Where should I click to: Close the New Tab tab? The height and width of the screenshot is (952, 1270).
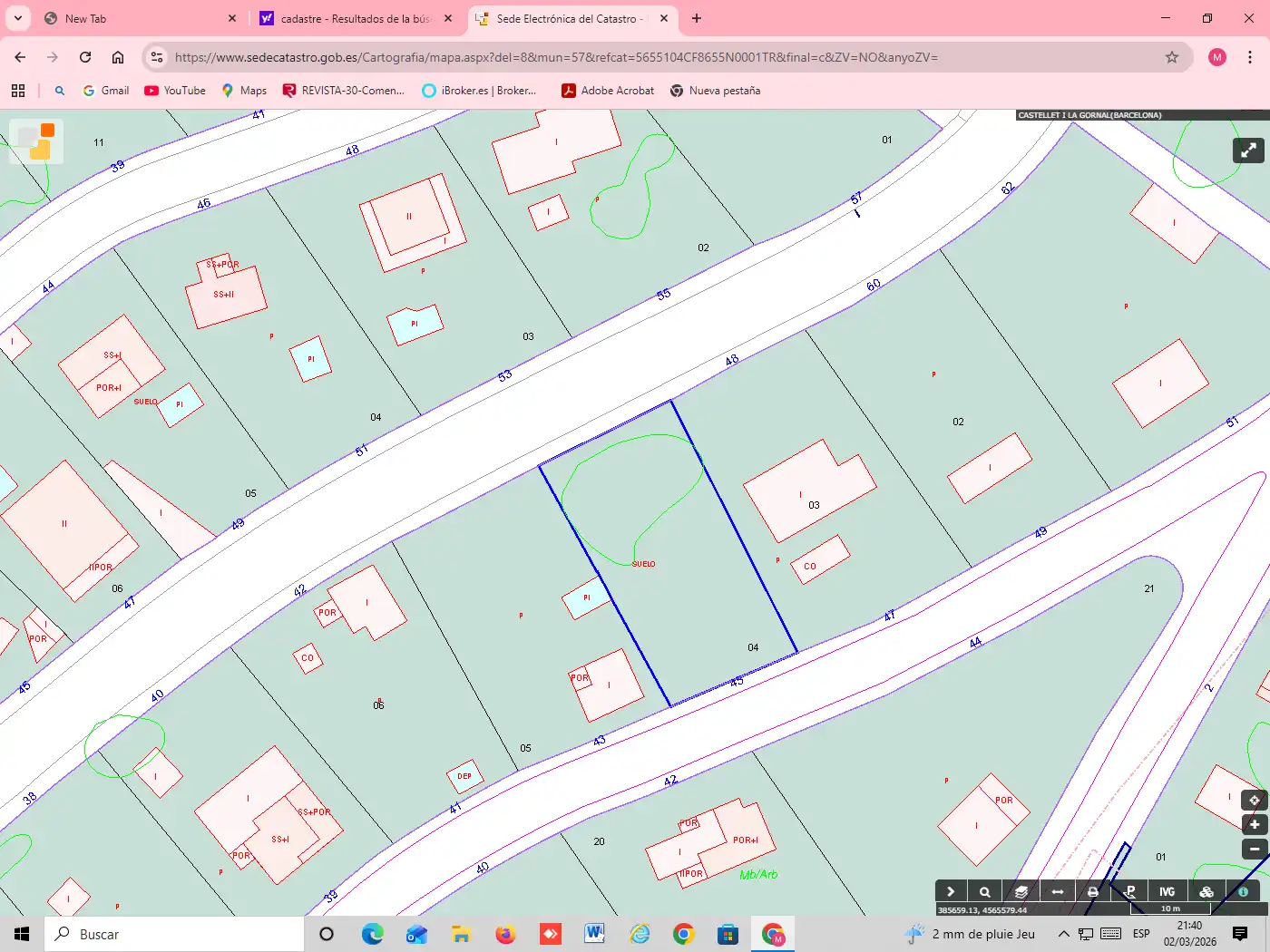232,18
